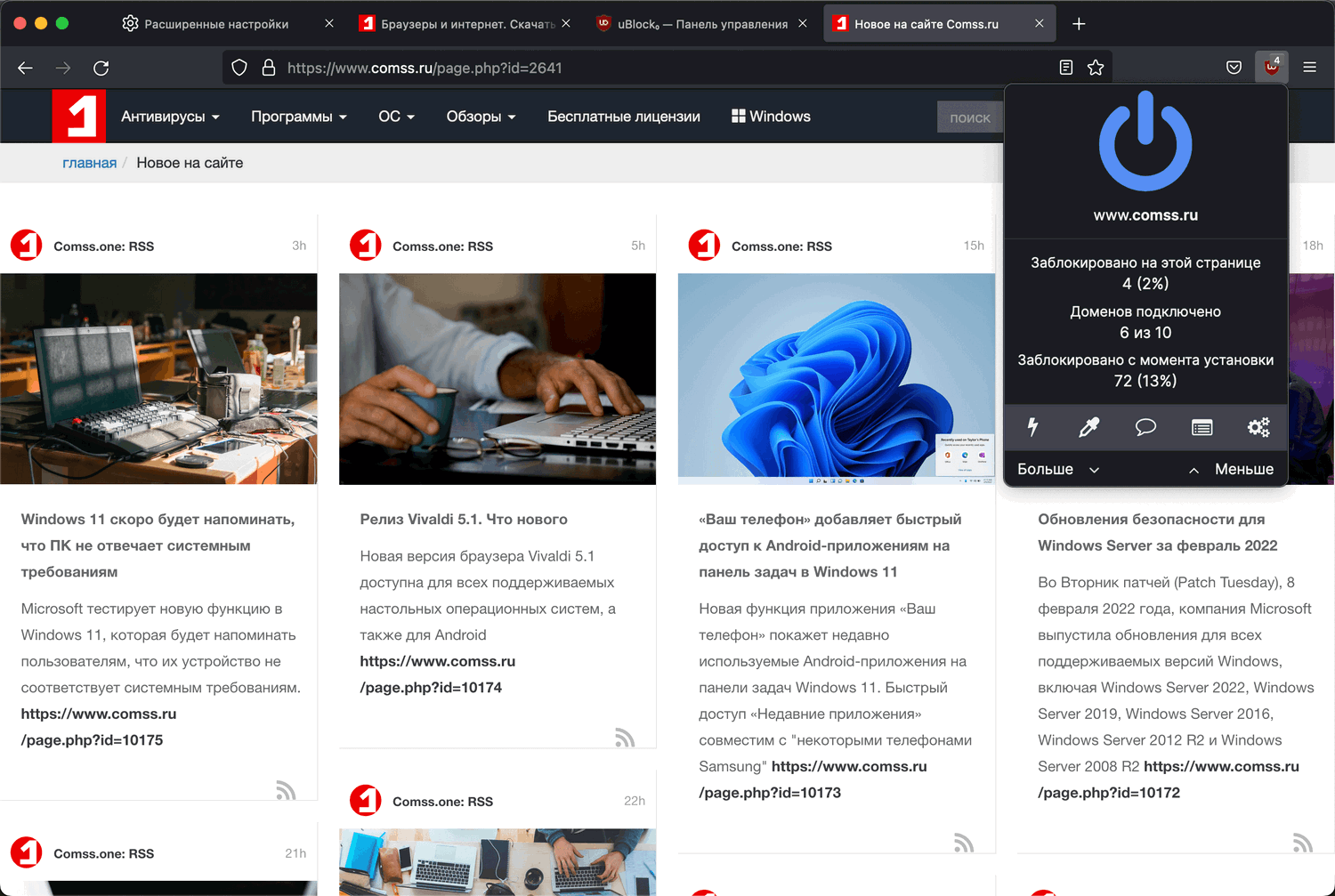Click "72 (13%)" blocked-since-install count

tap(1145, 381)
